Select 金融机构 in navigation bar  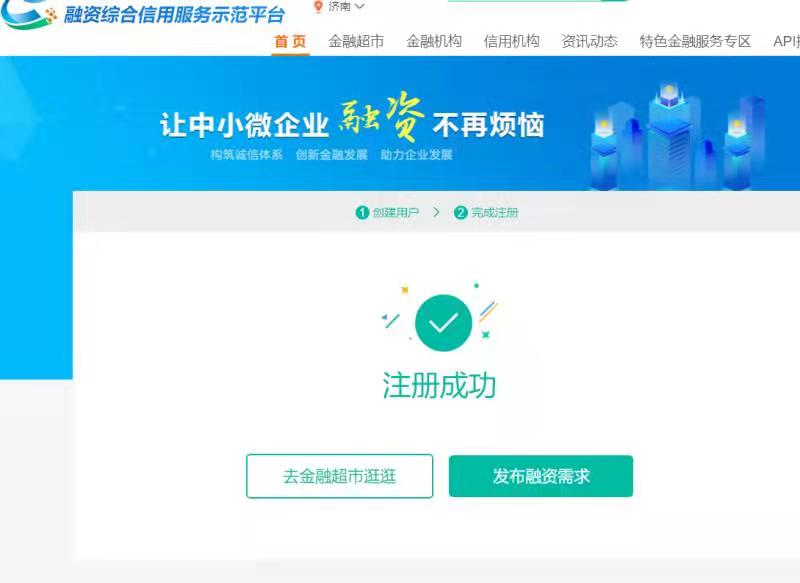pyautogui.click(x=434, y=41)
